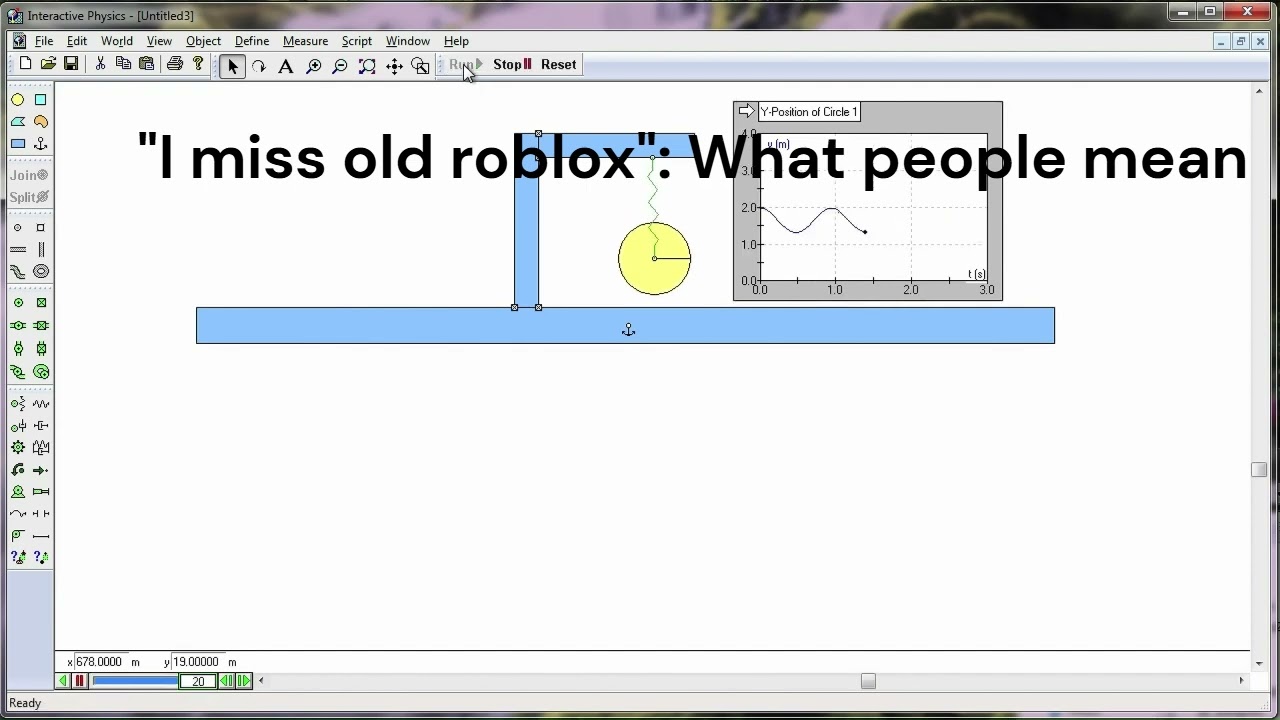Select the Rope tool
The image size is (1280, 720).
[18, 514]
